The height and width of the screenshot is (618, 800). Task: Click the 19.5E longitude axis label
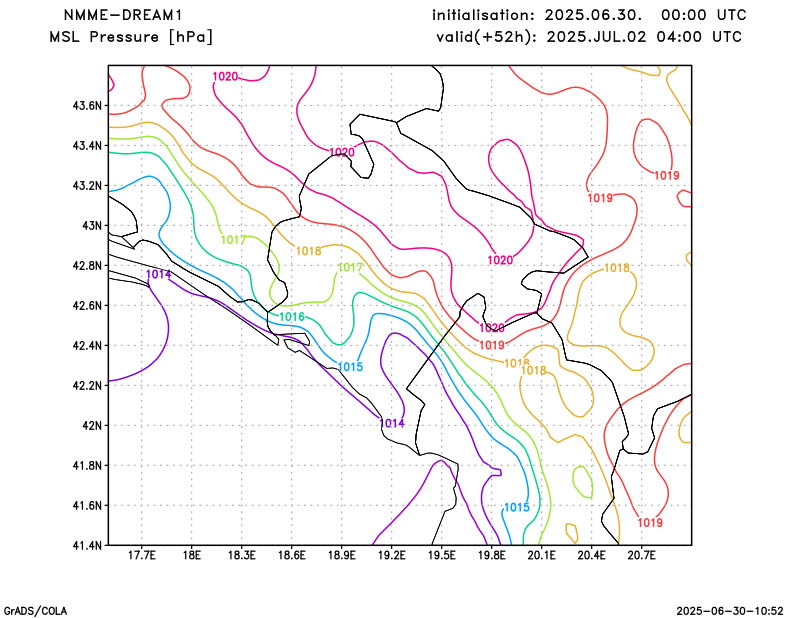point(441,555)
